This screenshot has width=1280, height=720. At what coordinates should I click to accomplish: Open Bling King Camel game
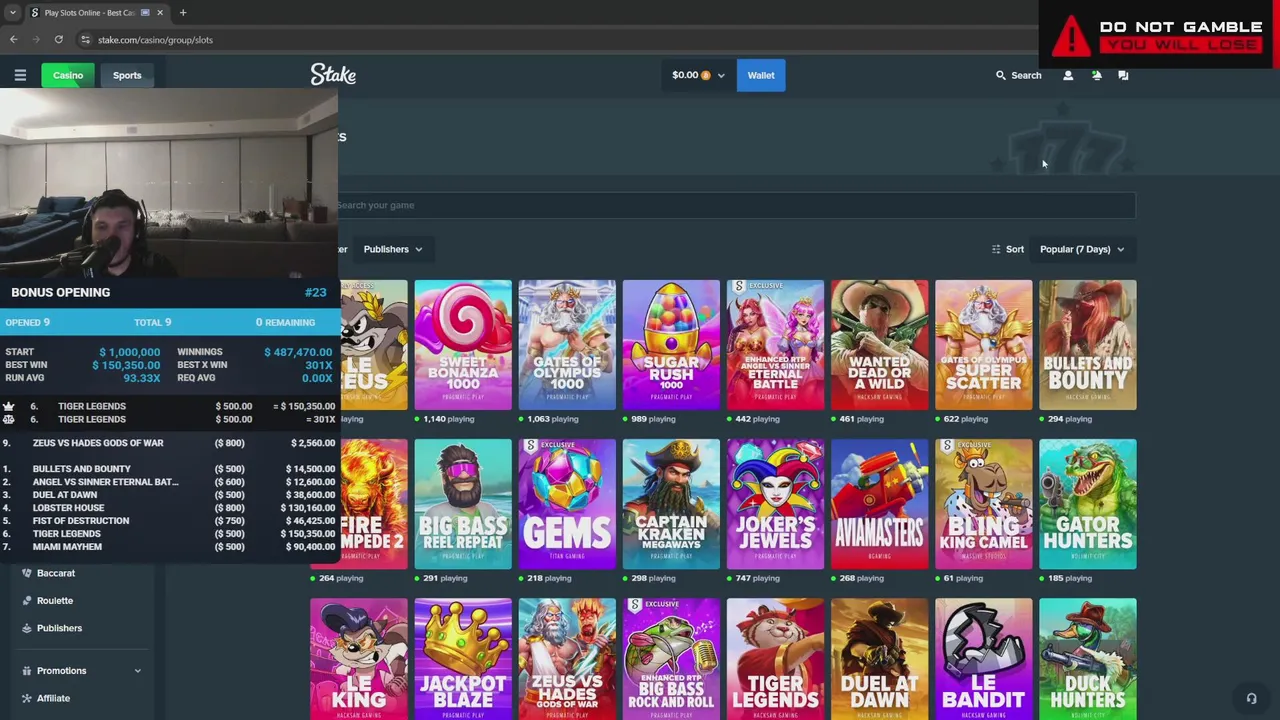[x=983, y=504]
